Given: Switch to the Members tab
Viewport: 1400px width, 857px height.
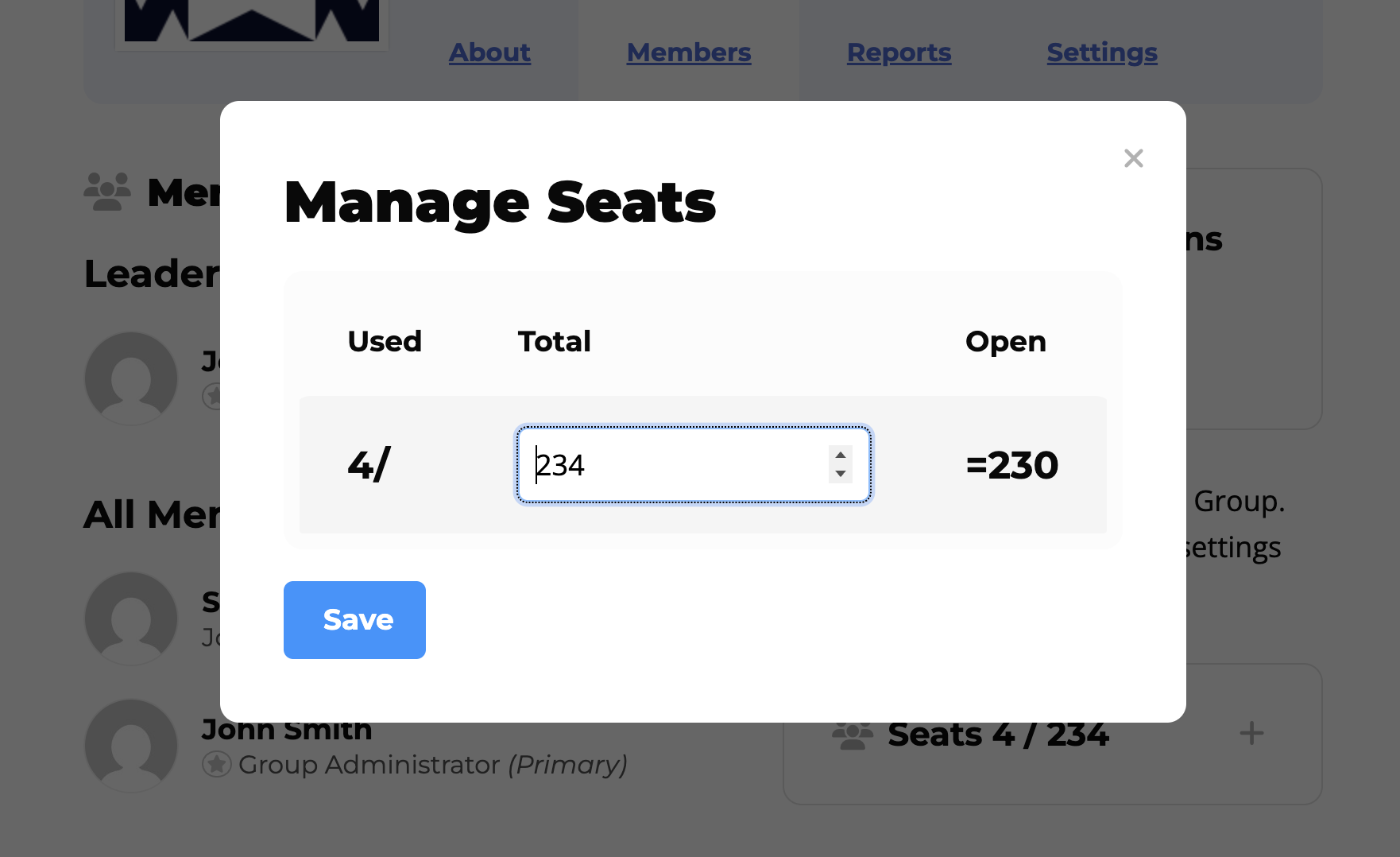Looking at the screenshot, I should point(688,52).
